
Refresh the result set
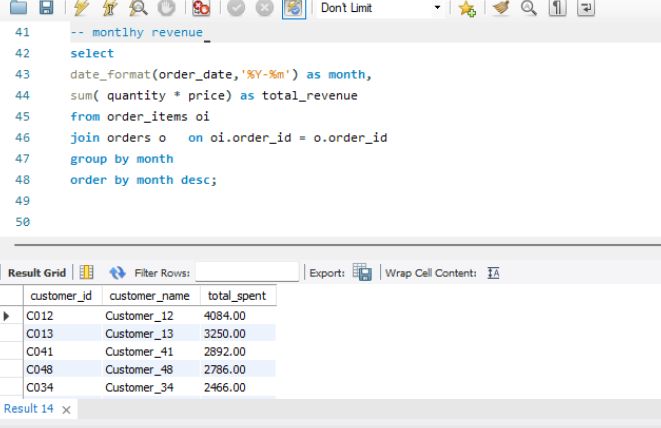(117, 272)
